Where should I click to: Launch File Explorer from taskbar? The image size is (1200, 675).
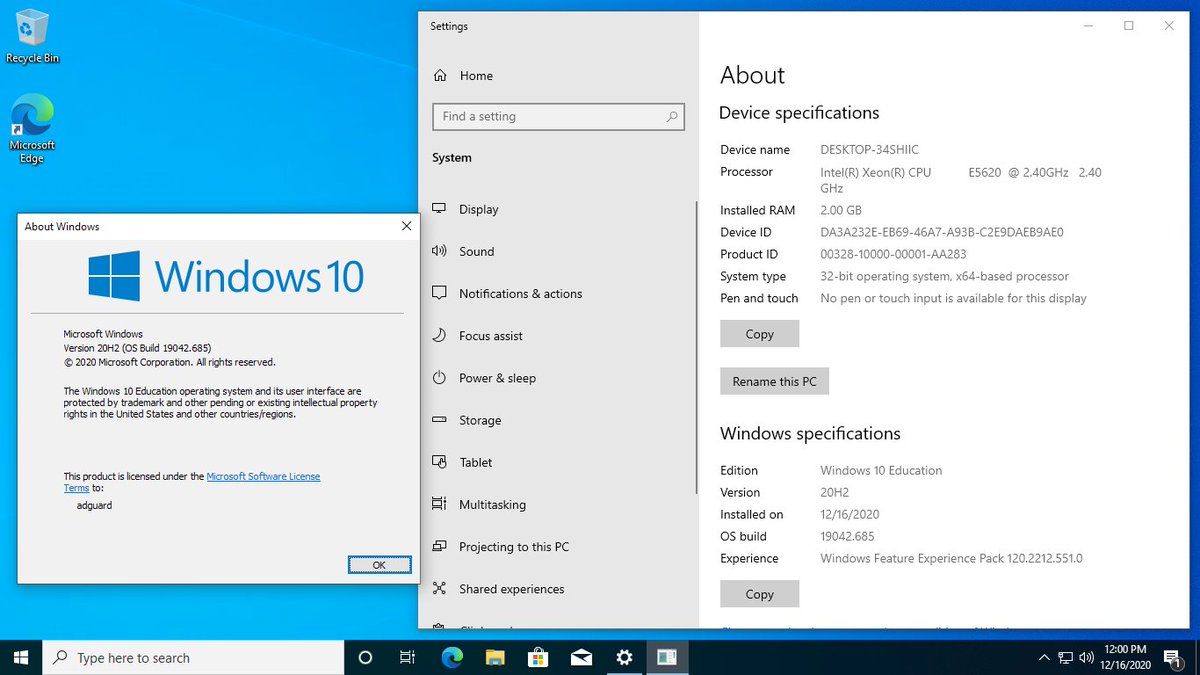495,657
